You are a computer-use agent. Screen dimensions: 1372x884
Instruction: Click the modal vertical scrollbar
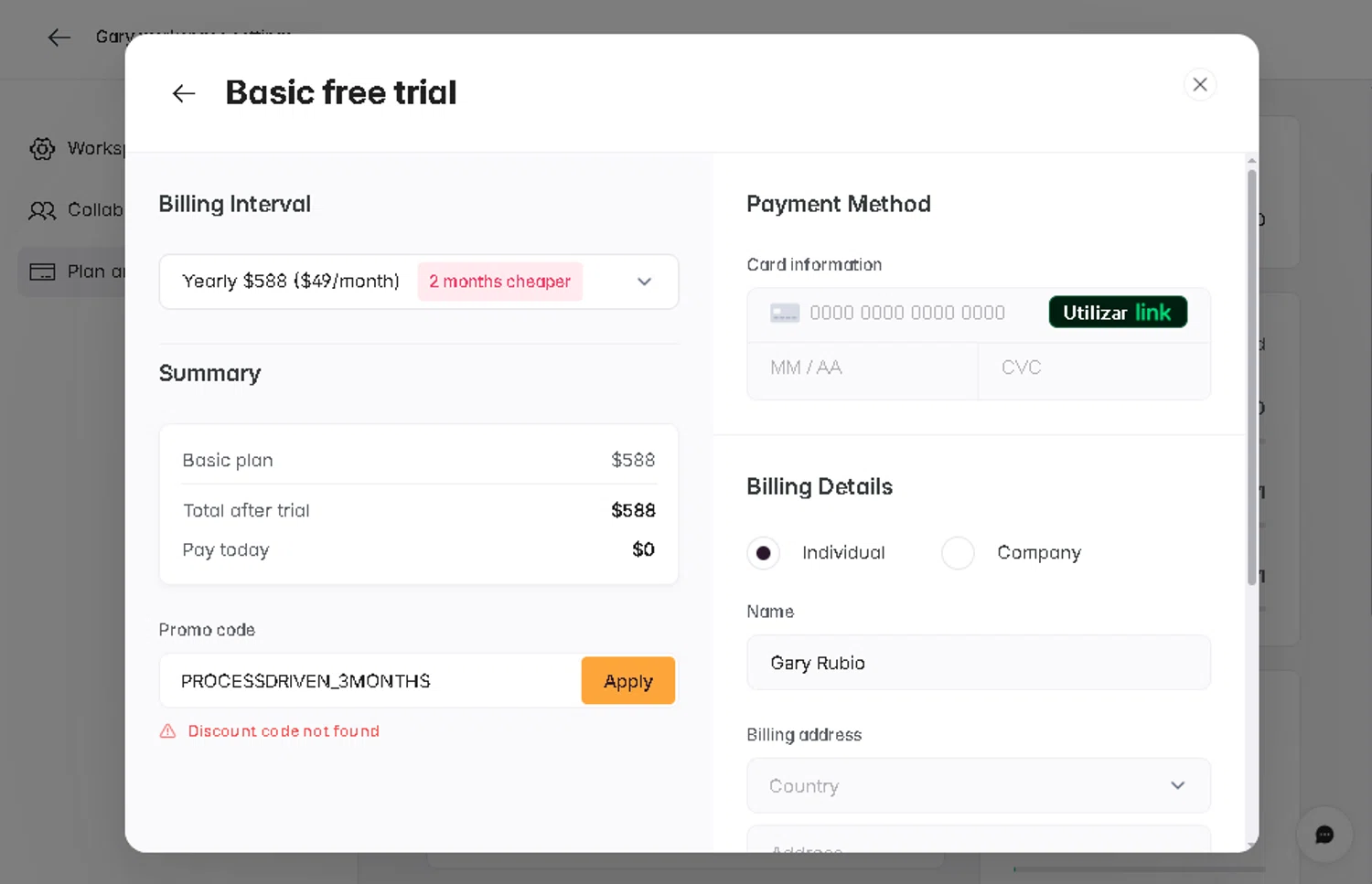(x=1251, y=377)
